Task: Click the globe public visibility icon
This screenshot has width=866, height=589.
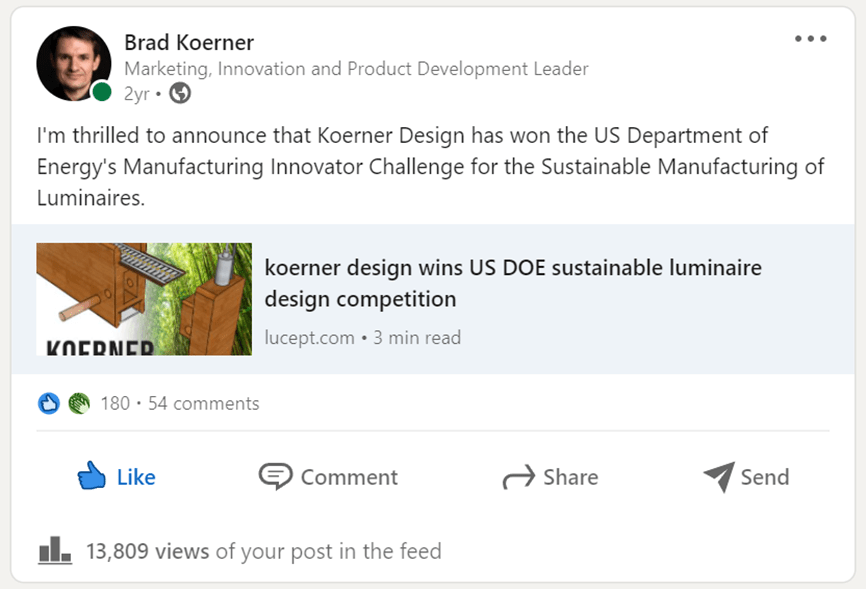Action: pyautogui.click(x=180, y=94)
